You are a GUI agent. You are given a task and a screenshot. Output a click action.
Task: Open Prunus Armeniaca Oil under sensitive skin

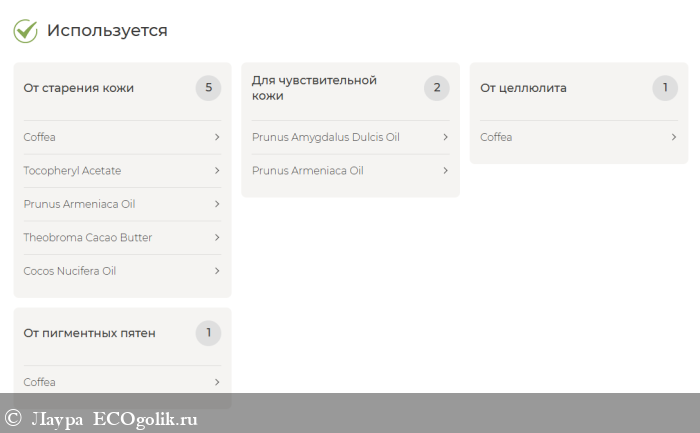click(x=307, y=171)
